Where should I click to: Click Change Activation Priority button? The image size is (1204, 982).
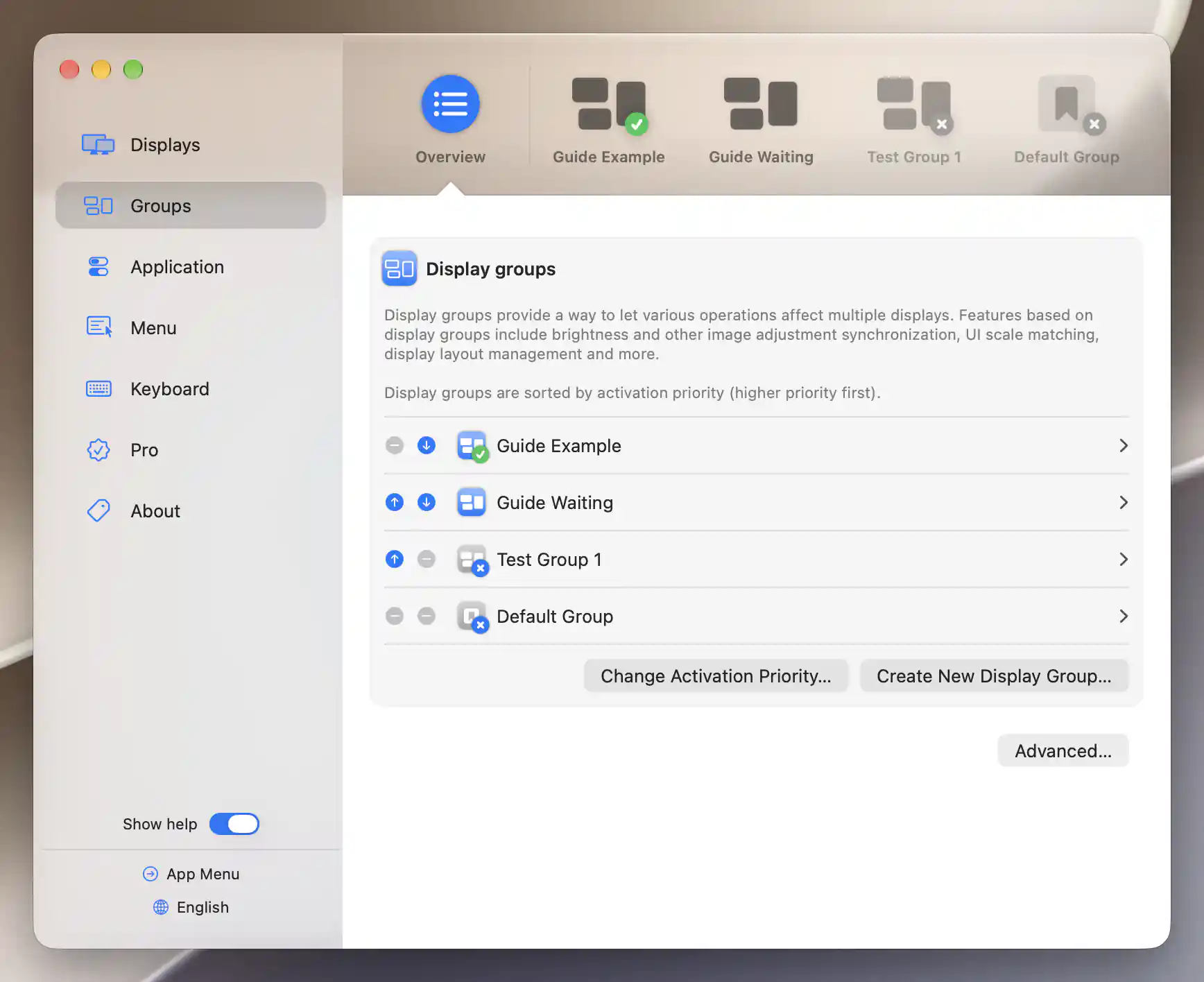(x=716, y=675)
